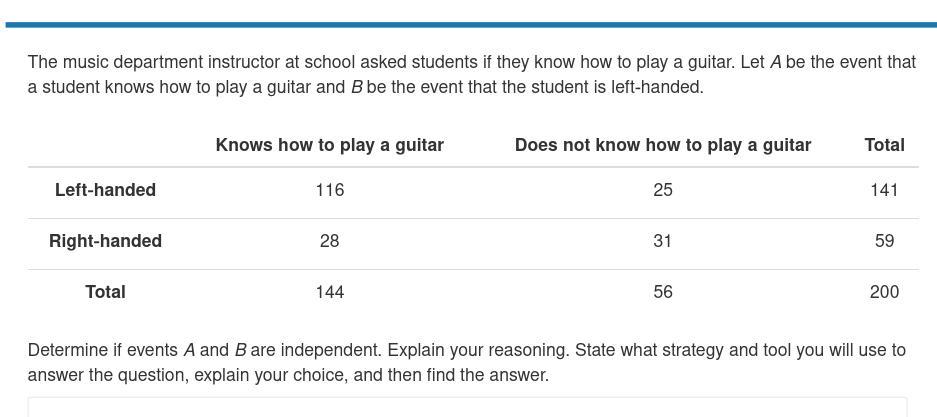Viewport: 937px width, 417px height.
Task: Click the Right-handed total cell 59
Action: pyautogui.click(x=884, y=241)
